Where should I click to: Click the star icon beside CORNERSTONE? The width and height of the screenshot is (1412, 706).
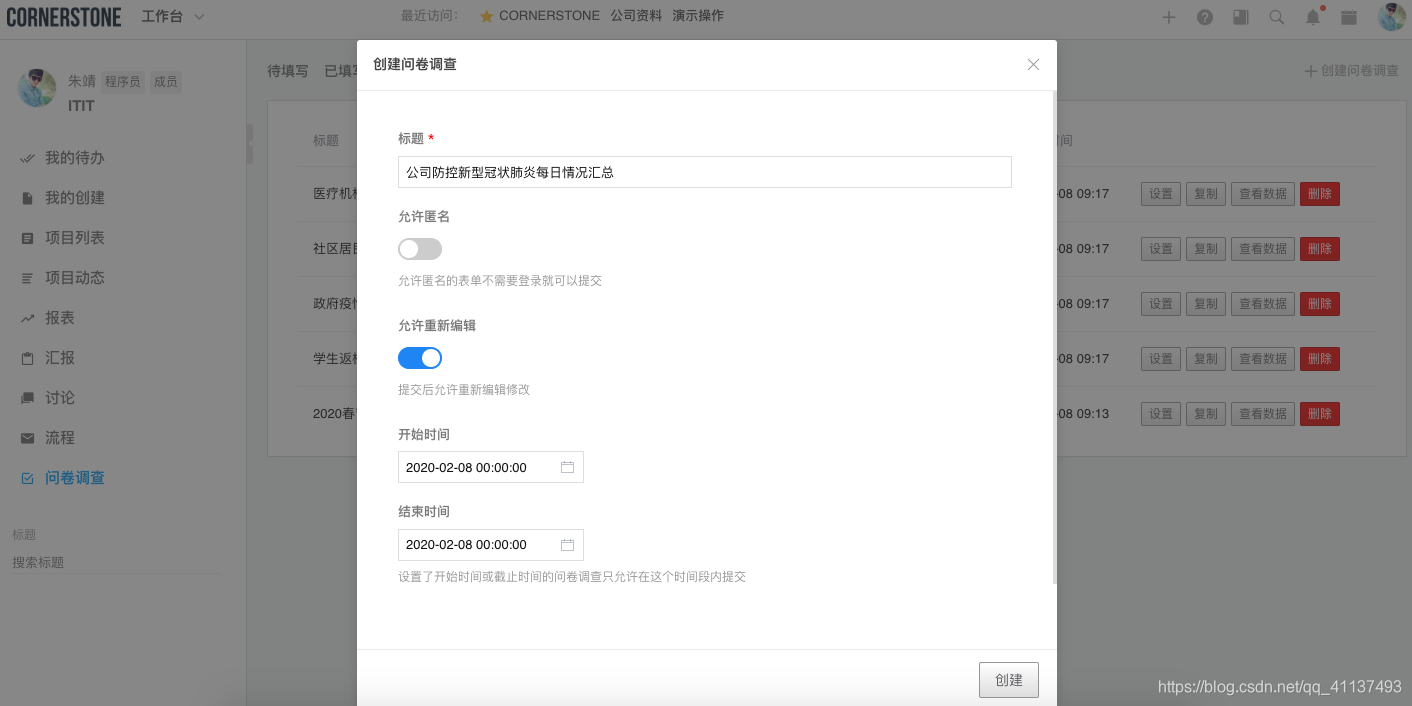487,16
